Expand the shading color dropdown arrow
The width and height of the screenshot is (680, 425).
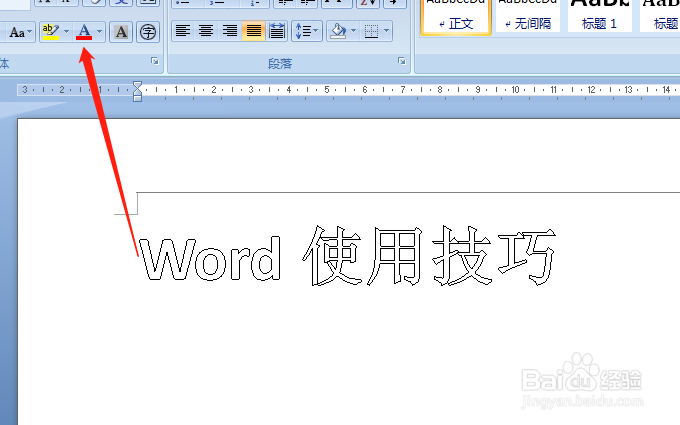pos(353,31)
